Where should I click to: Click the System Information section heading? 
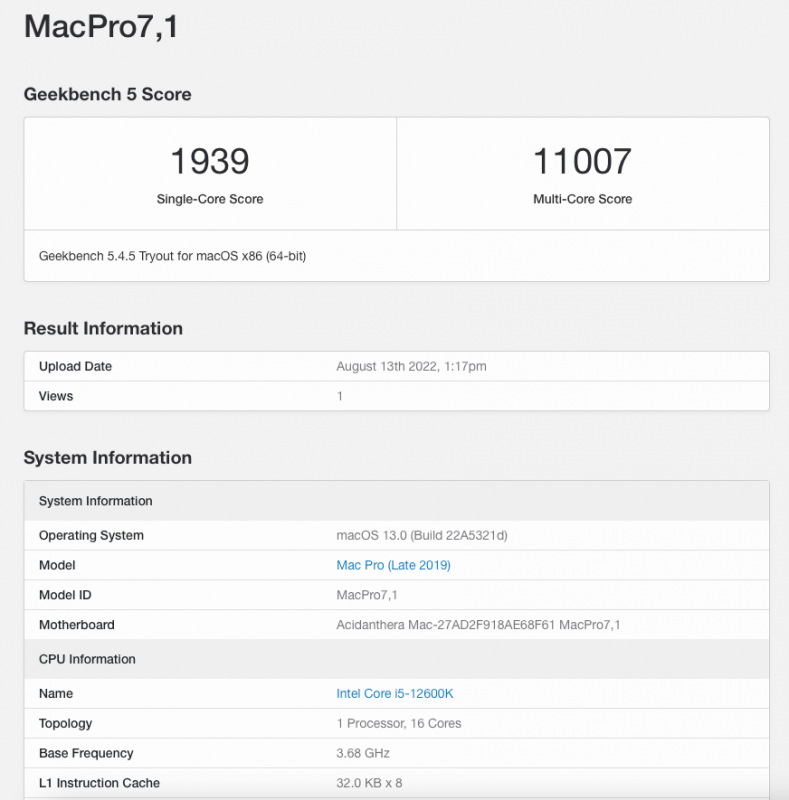tap(107, 457)
